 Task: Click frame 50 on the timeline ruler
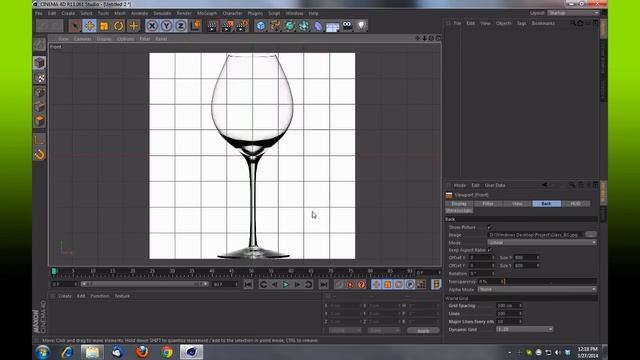[x=251, y=271]
